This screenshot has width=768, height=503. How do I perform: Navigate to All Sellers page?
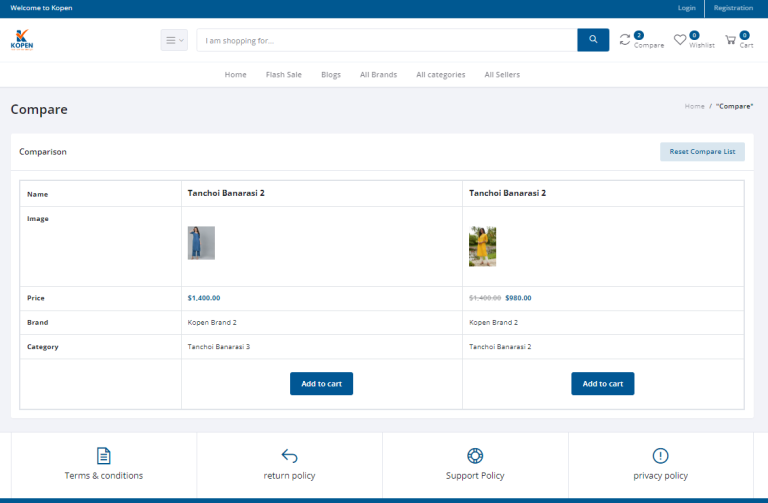coord(502,75)
